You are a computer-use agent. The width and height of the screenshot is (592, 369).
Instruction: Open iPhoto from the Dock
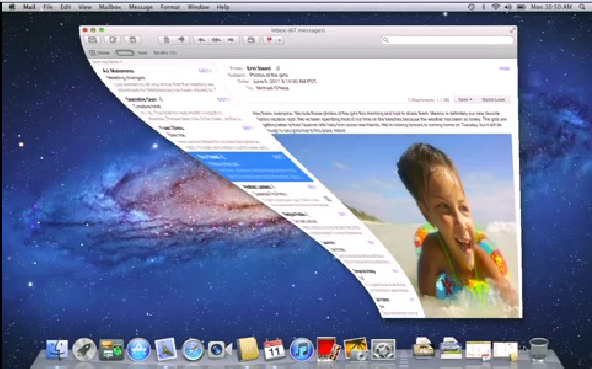[356, 349]
